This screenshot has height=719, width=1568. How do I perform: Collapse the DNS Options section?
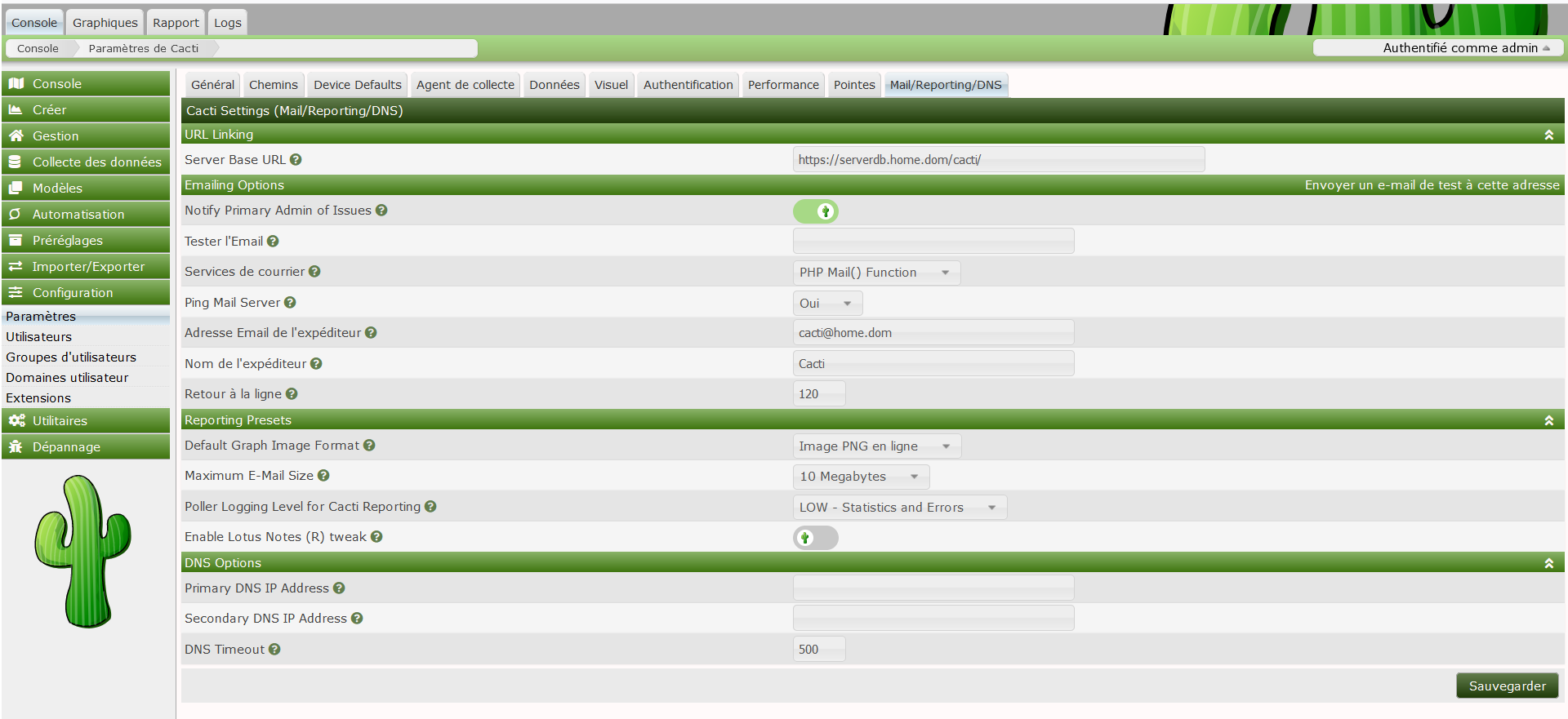pos(1548,564)
